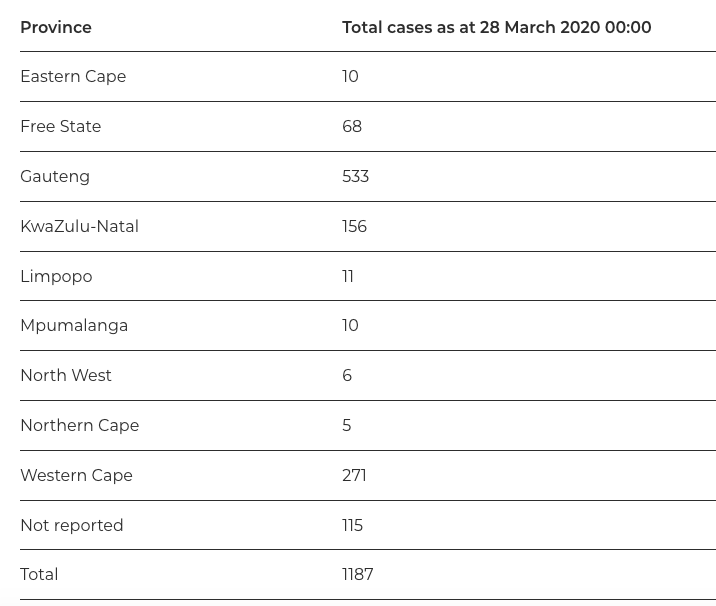Click the KwaZulu-Natal province name
Image resolution: width=716 pixels, height=606 pixels.
tap(79, 227)
